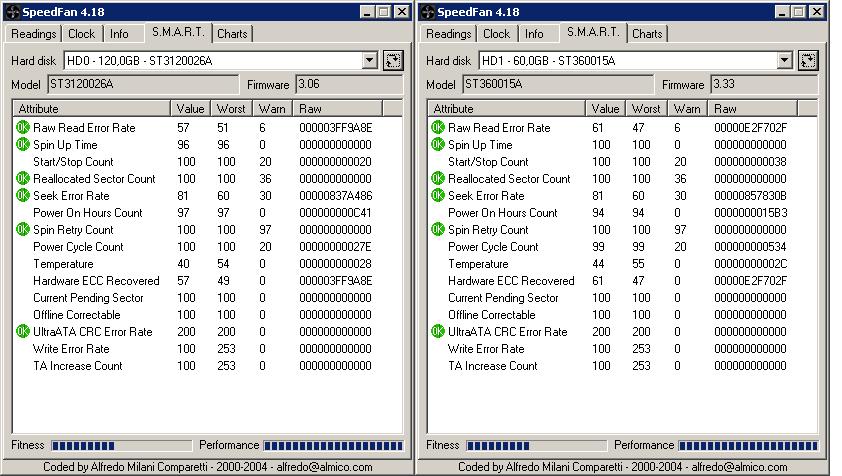Select Power Cycle Count row in right window
The image size is (842, 476).
coord(622,247)
